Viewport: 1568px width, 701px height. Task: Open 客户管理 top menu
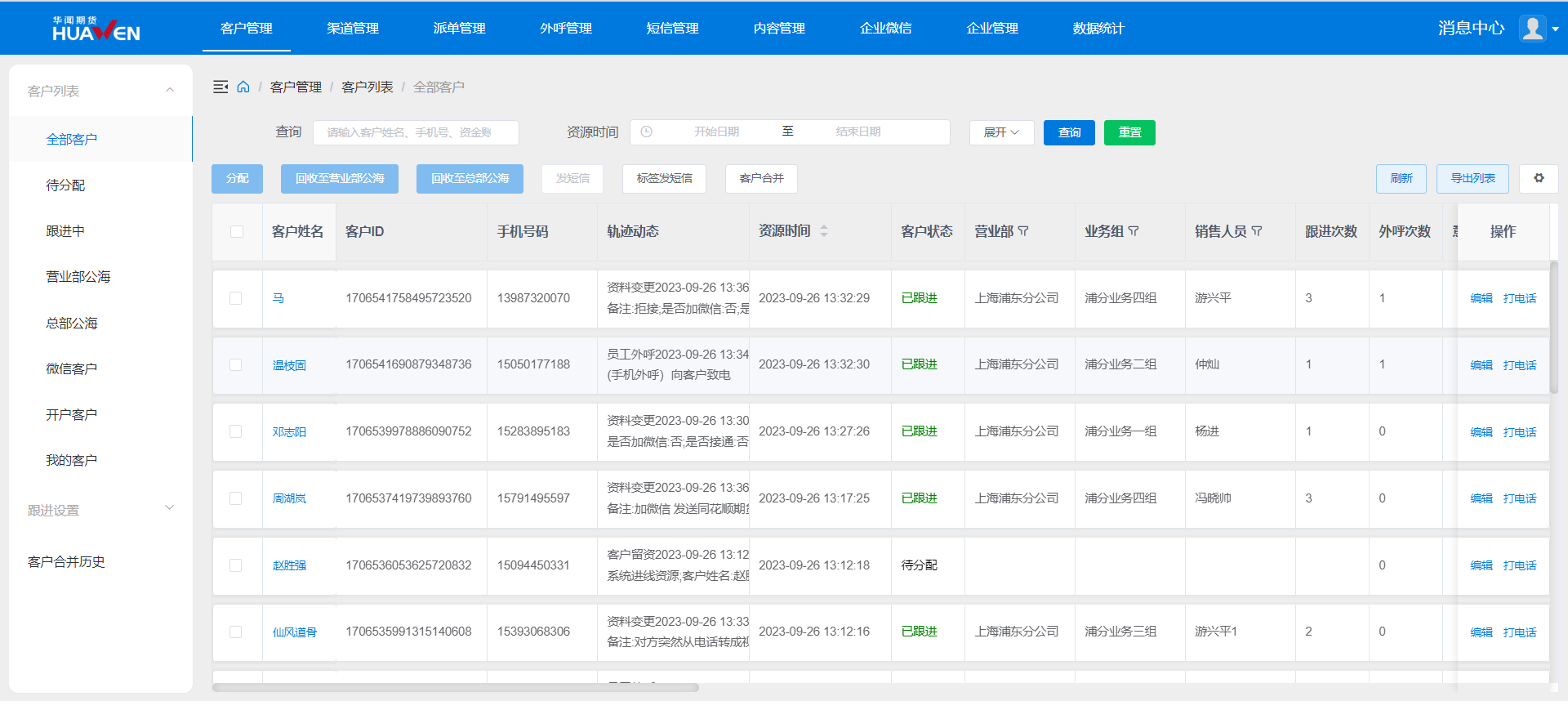point(247,28)
